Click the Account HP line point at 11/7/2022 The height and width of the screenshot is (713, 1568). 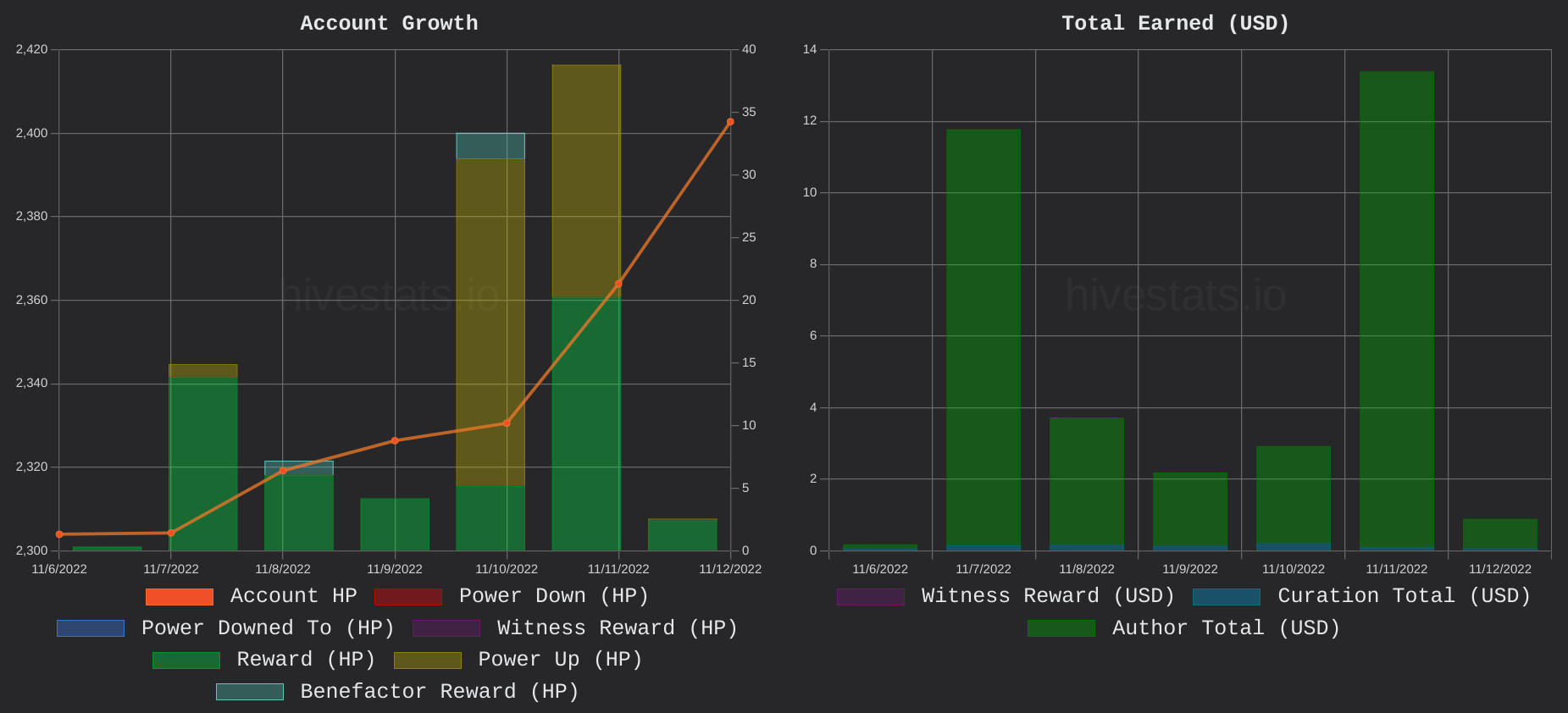(x=171, y=533)
